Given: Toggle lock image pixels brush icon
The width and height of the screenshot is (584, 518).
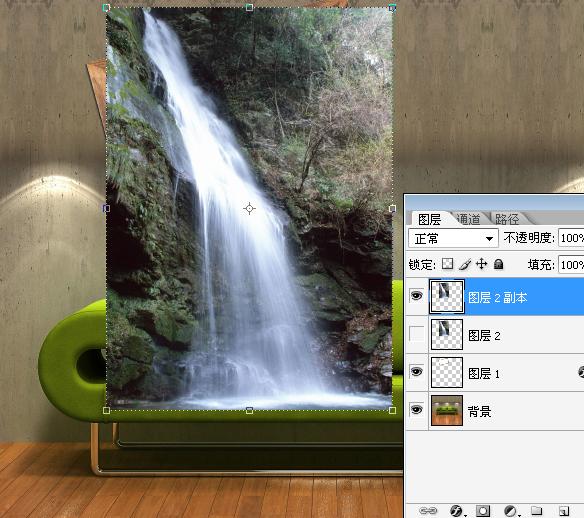Looking at the screenshot, I should (x=465, y=264).
